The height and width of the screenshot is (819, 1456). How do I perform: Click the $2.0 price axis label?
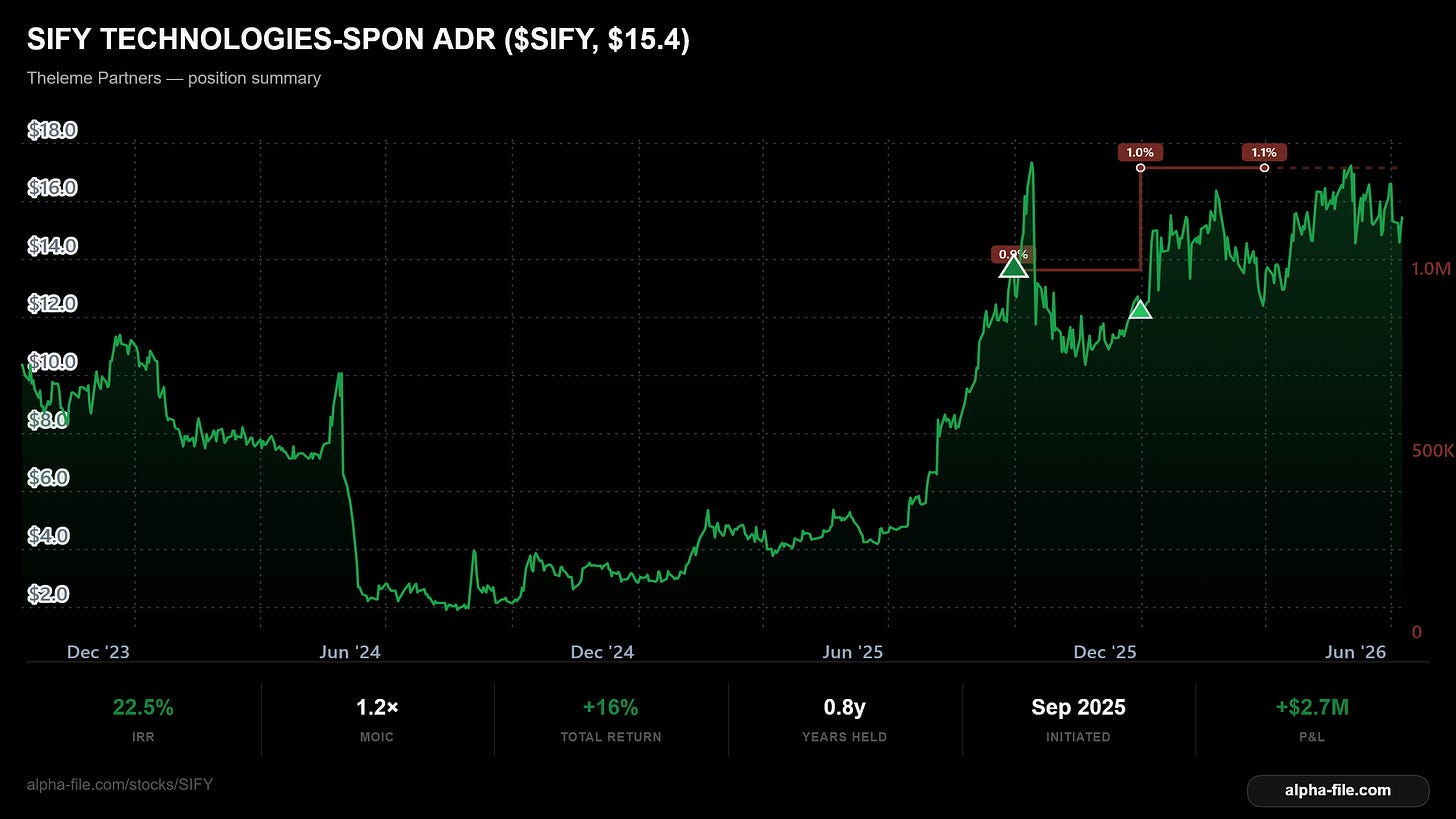click(x=49, y=594)
